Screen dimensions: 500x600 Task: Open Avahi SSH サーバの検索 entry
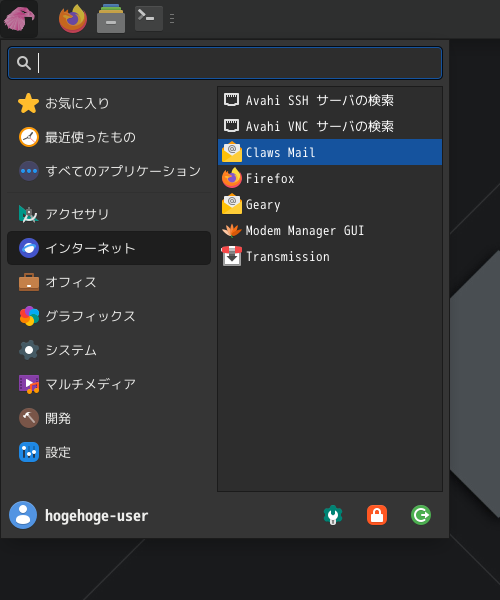(330, 100)
